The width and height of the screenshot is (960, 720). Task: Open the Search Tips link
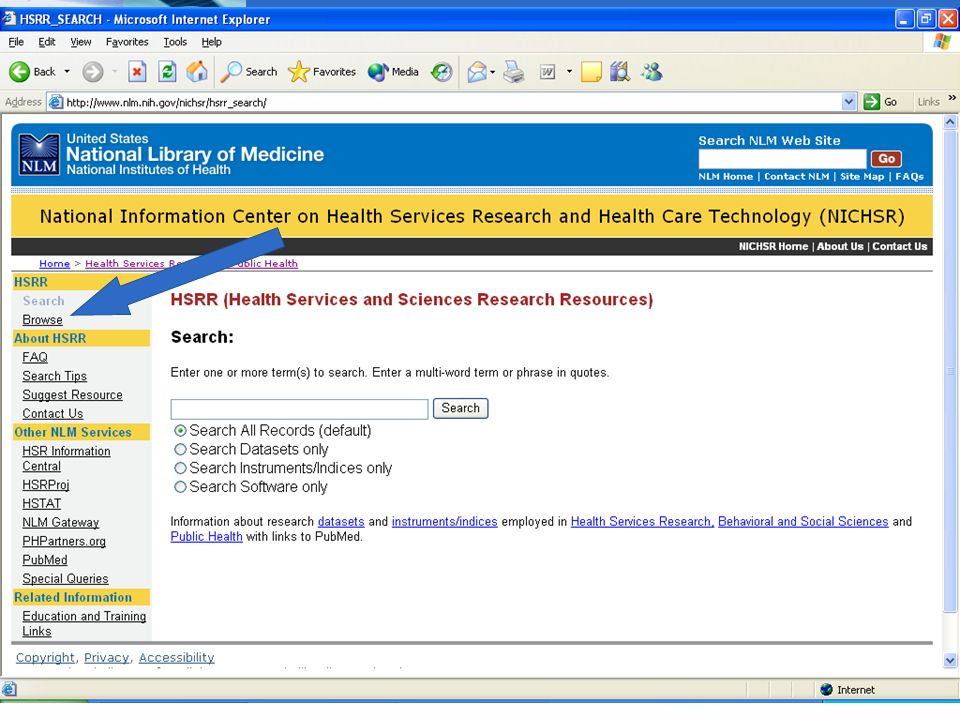click(54, 376)
